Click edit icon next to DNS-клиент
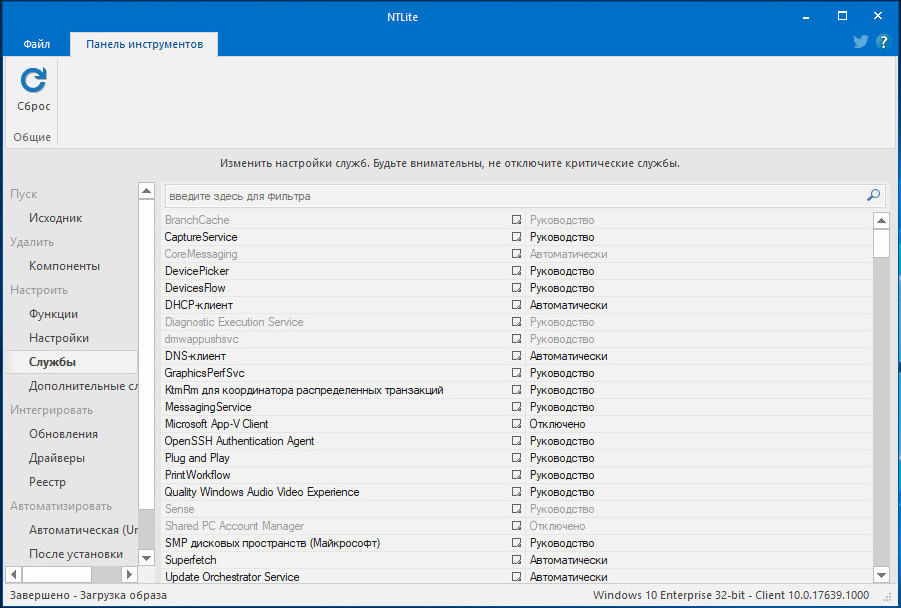901x608 pixels. (516, 356)
